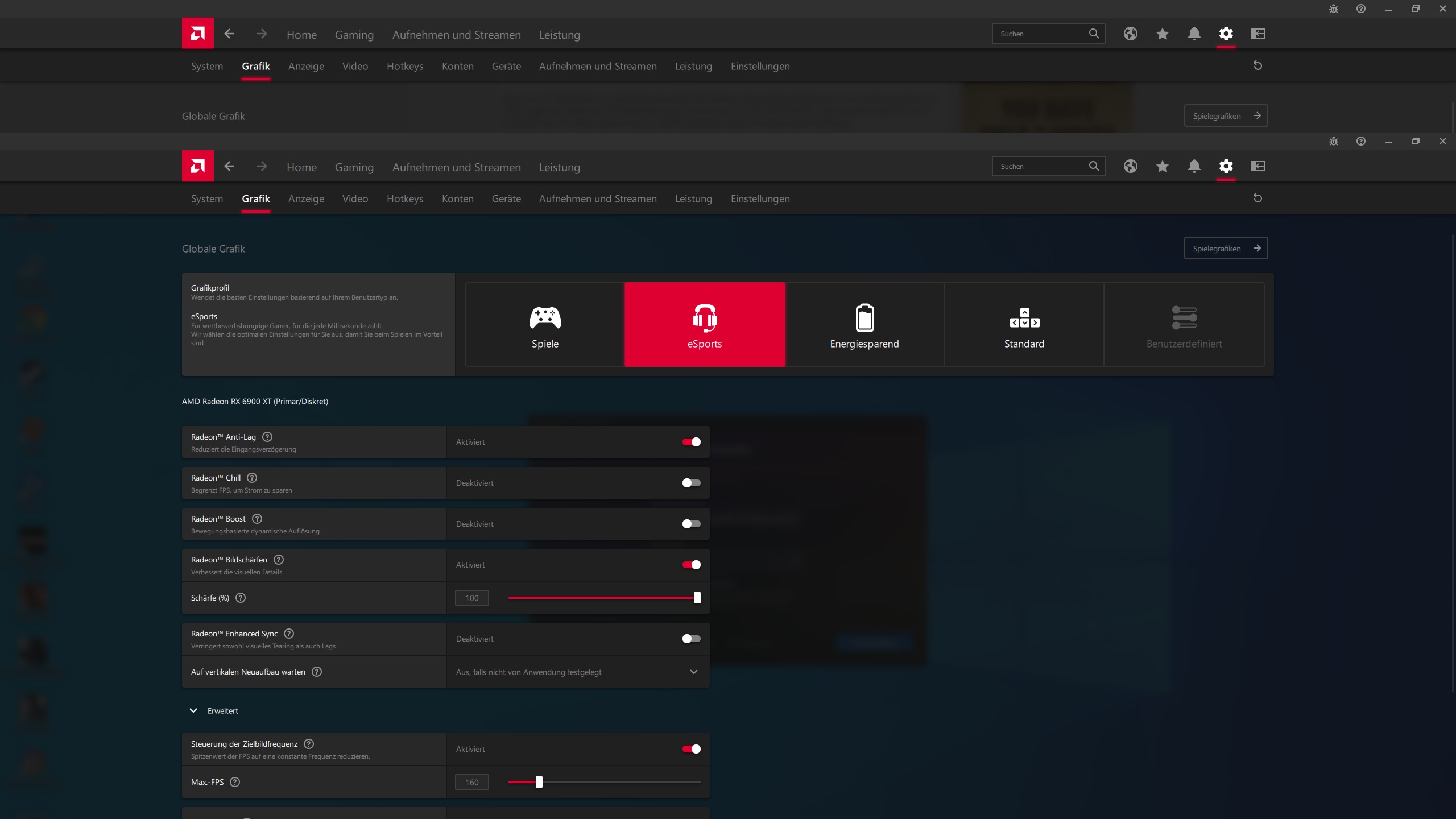Disable the Radeon Anti-Lag toggle

691,442
